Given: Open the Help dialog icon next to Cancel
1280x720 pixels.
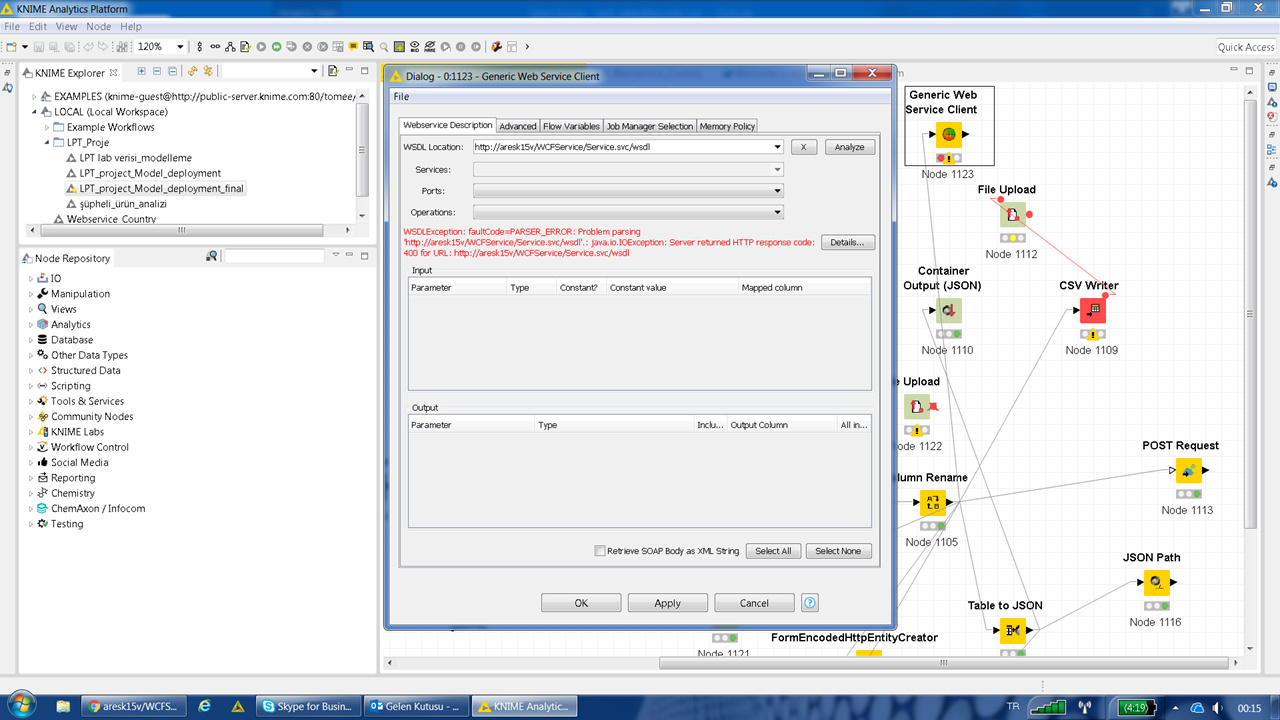Looking at the screenshot, I should click(x=810, y=603).
